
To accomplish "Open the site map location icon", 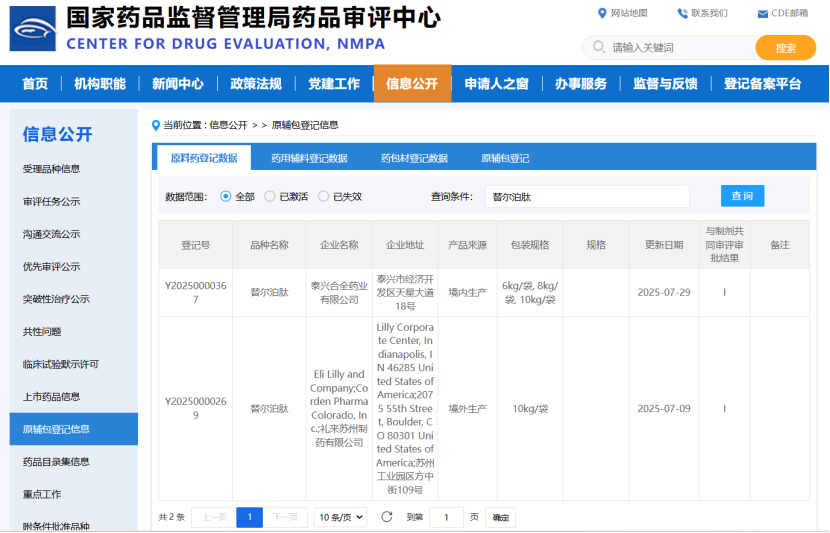I will pyautogui.click(x=602, y=13).
